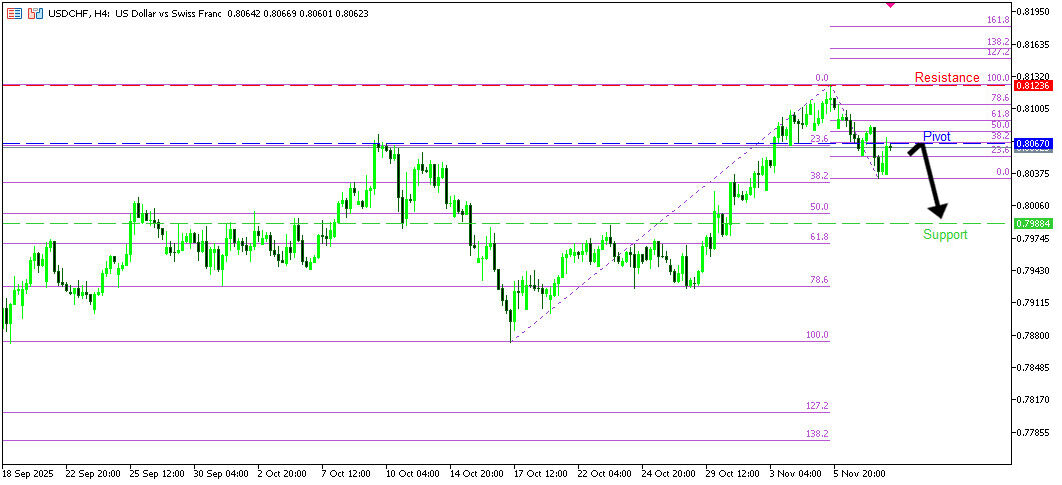This screenshot has width=1062, height=485.
Task: Select the blue Pivot text label
Action: (936, 136)
